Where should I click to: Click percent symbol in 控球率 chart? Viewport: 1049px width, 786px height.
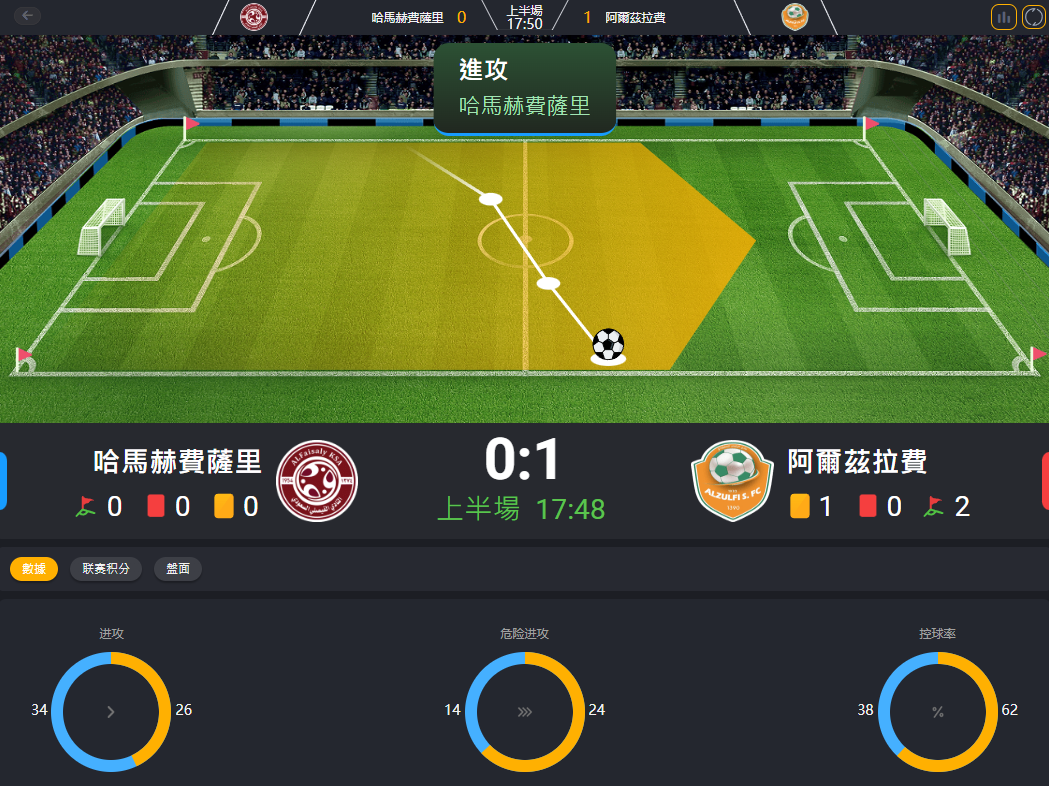click(938, 712)
